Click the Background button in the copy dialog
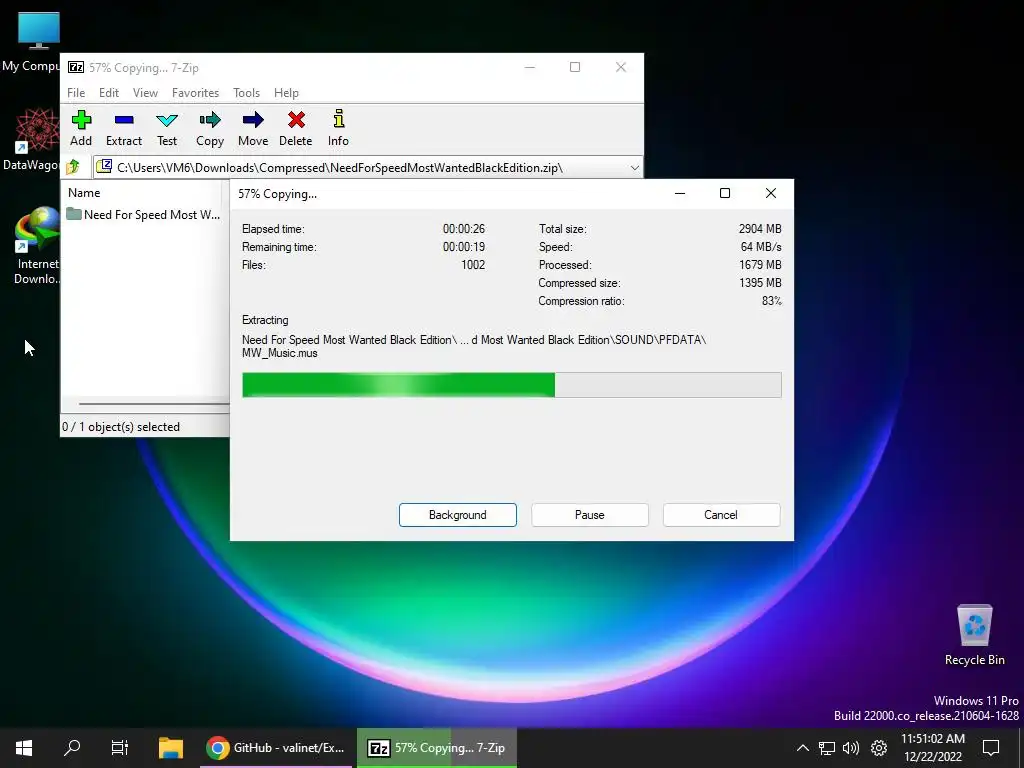Screen dimensions: 1024x768 click(458, 515)
